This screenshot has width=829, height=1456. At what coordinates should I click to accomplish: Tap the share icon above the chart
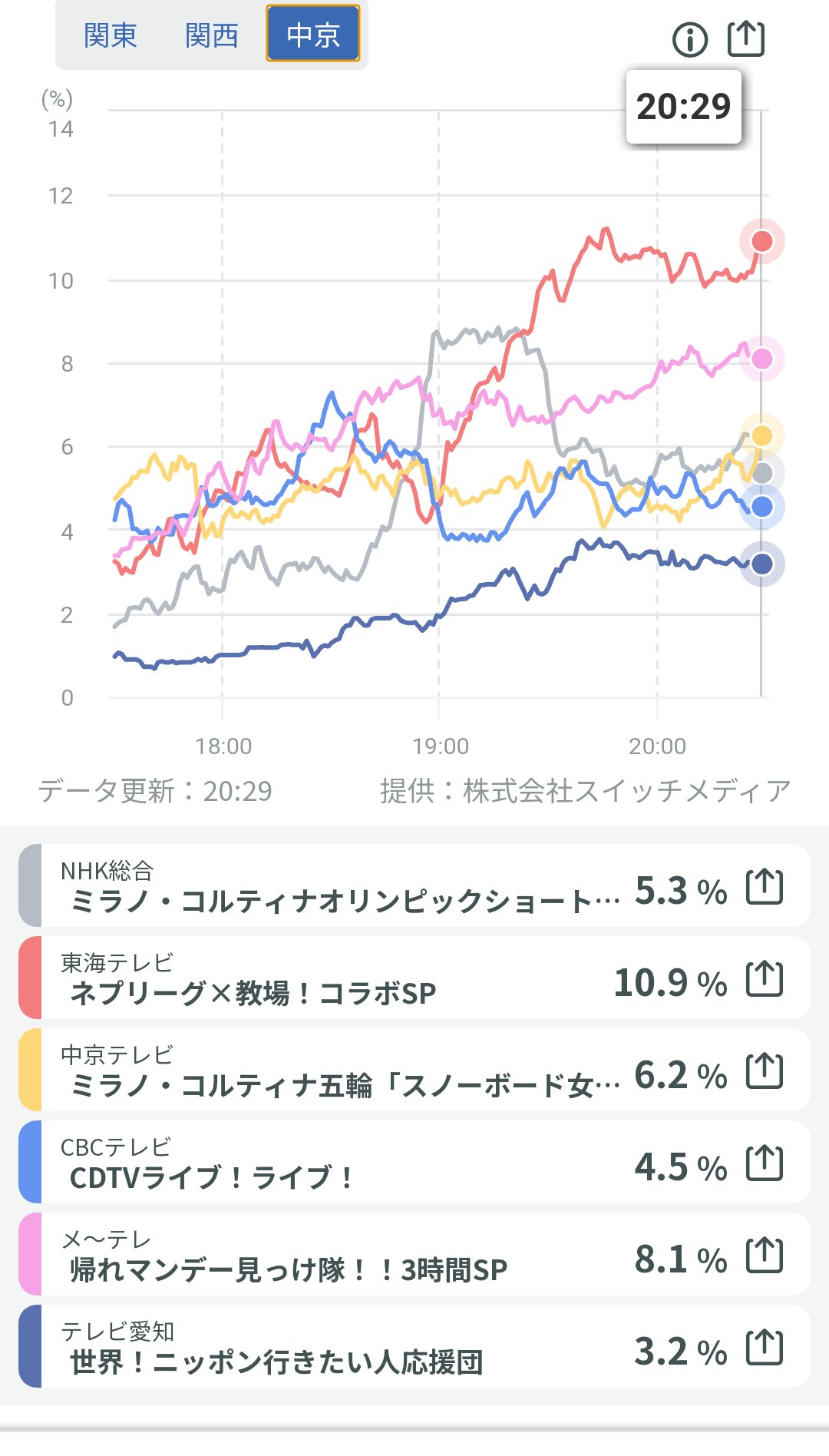coord(745,38)
